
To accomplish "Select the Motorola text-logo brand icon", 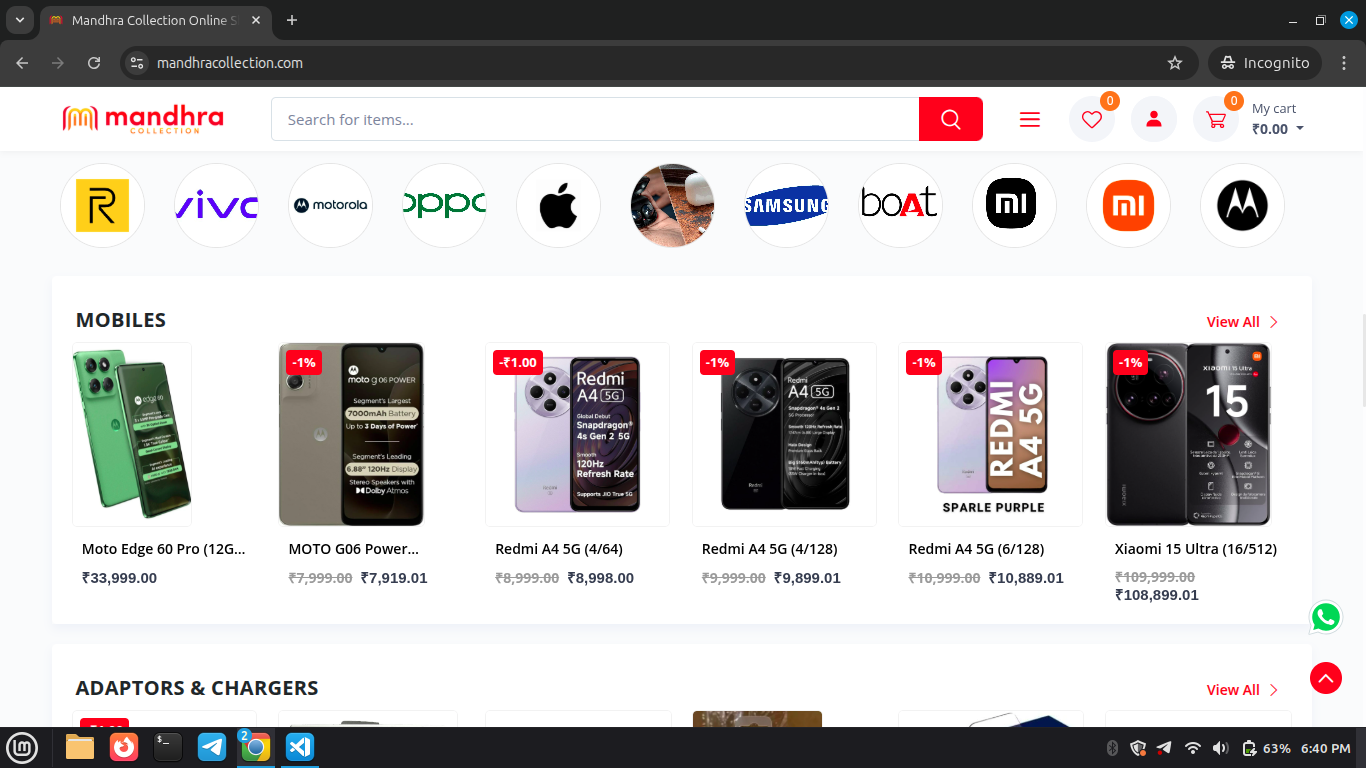I will tap(330, 205).
